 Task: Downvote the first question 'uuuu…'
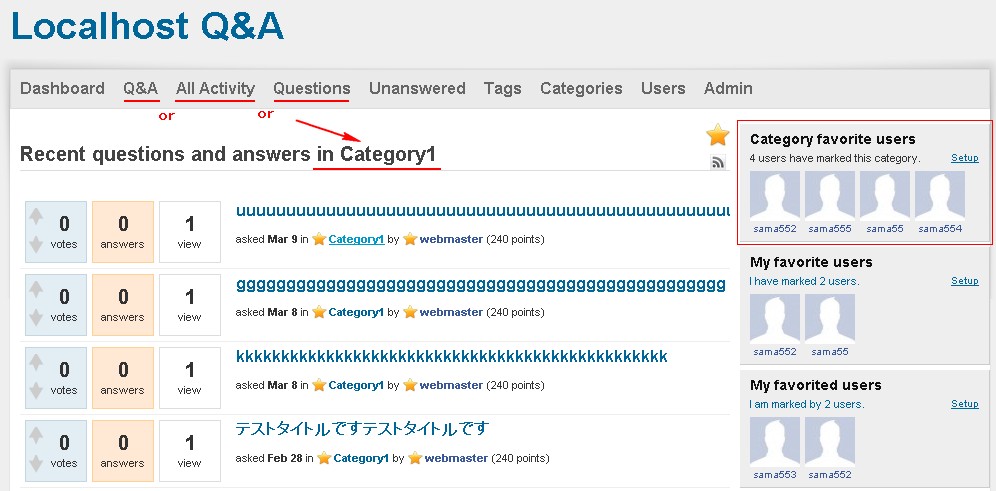36,244
